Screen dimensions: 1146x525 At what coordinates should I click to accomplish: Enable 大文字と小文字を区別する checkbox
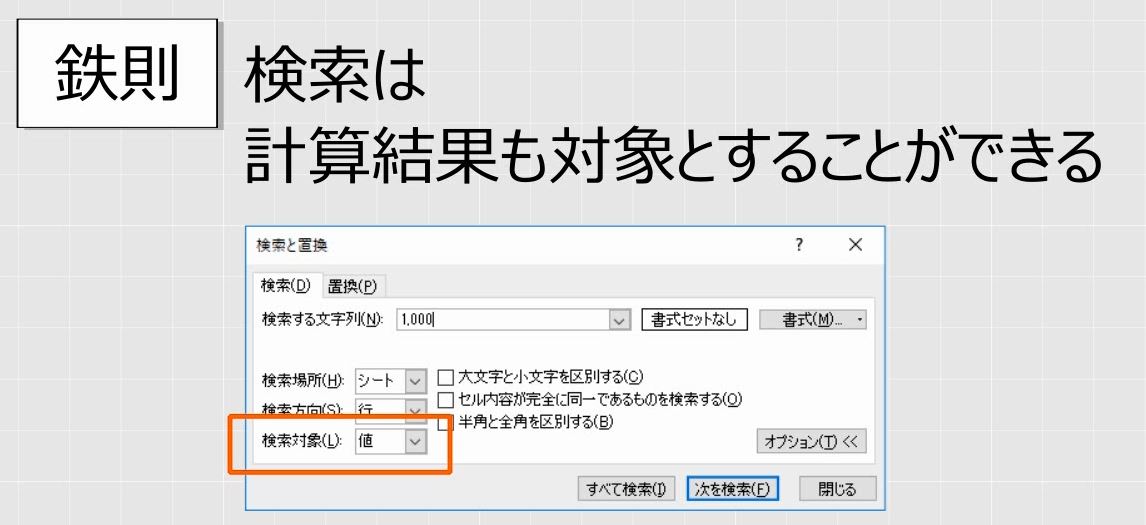coord(445,377)
